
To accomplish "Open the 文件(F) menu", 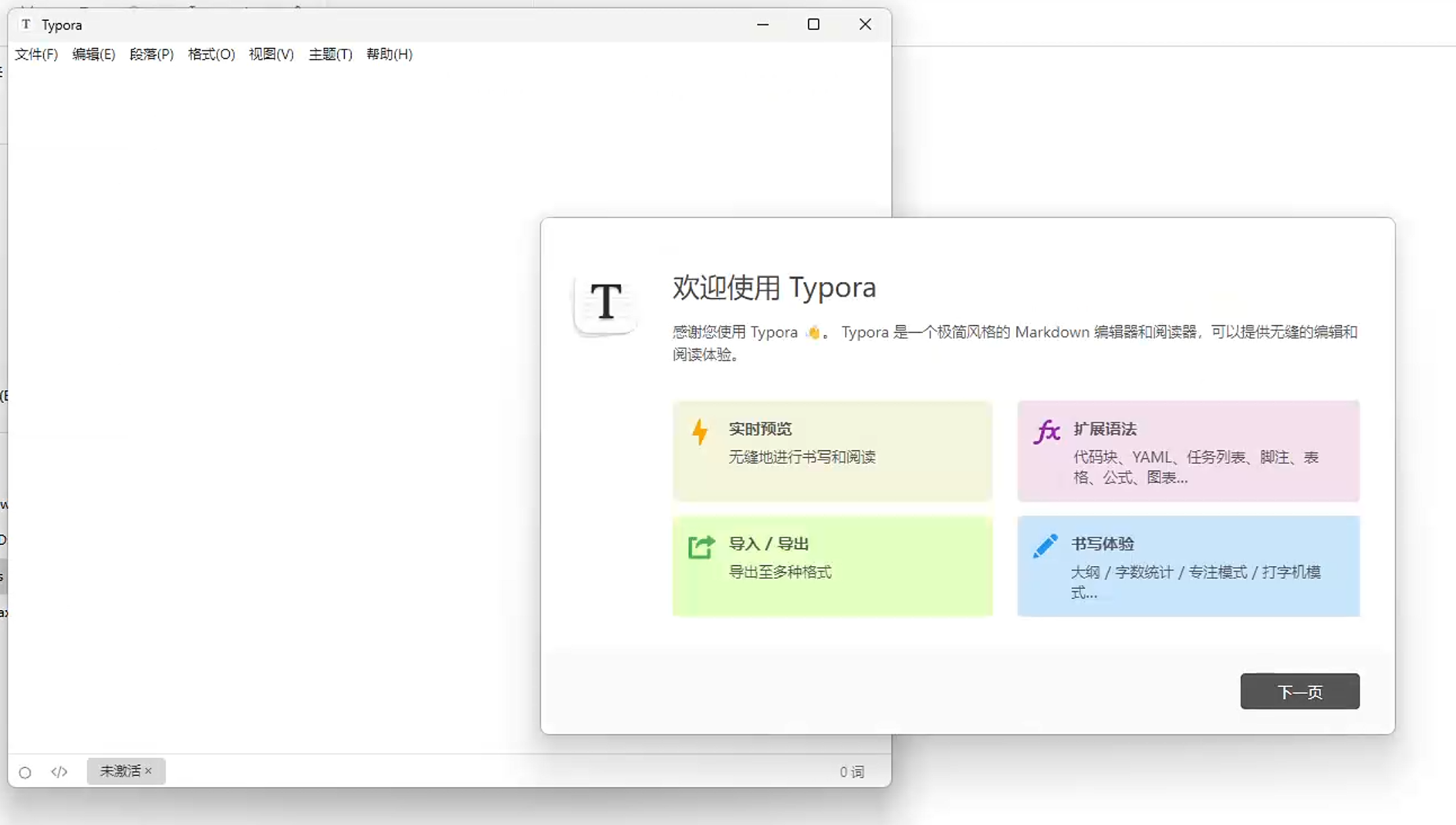I will 36,55.
